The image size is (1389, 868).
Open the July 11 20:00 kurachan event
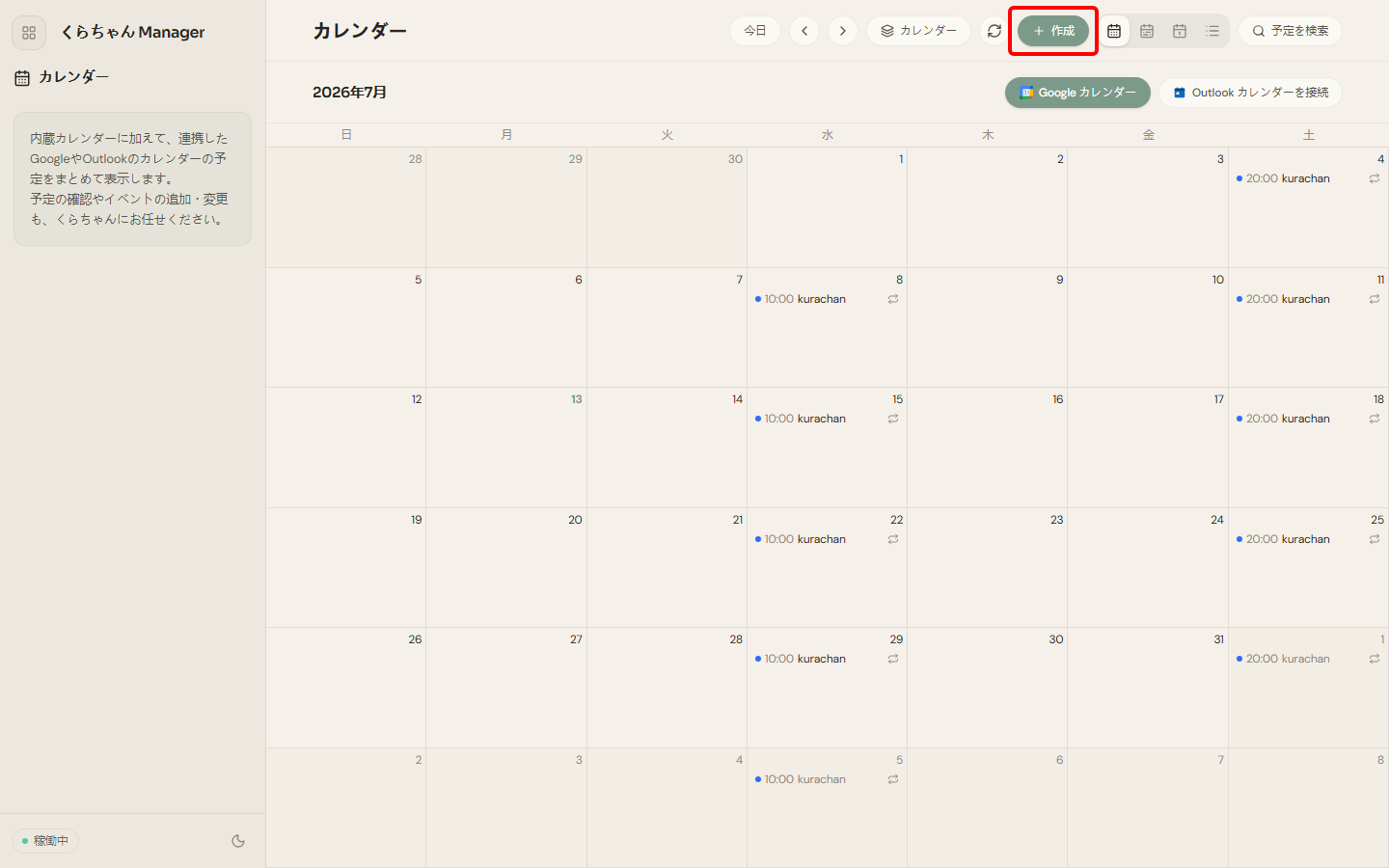click(1308, 299)
